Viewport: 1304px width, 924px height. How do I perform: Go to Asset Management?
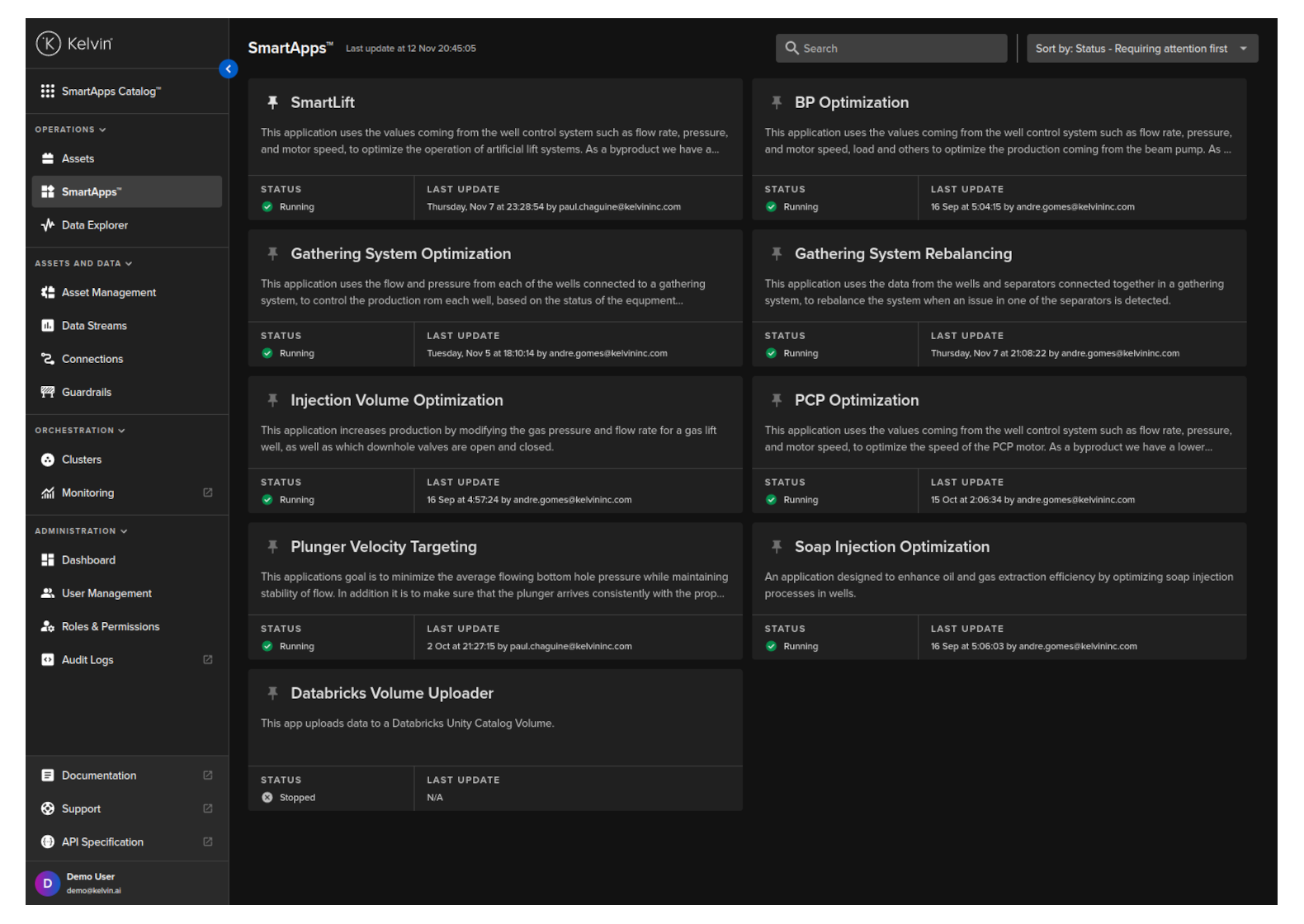point(108,293)
